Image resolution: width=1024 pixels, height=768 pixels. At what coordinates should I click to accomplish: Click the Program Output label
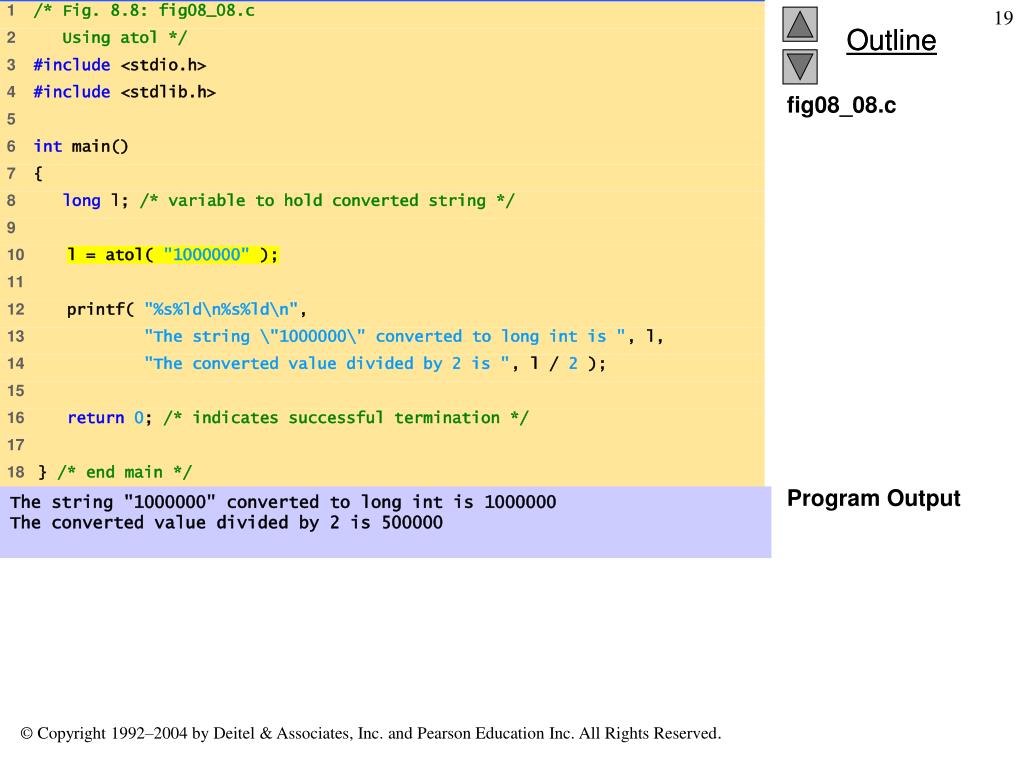point(873,498)
